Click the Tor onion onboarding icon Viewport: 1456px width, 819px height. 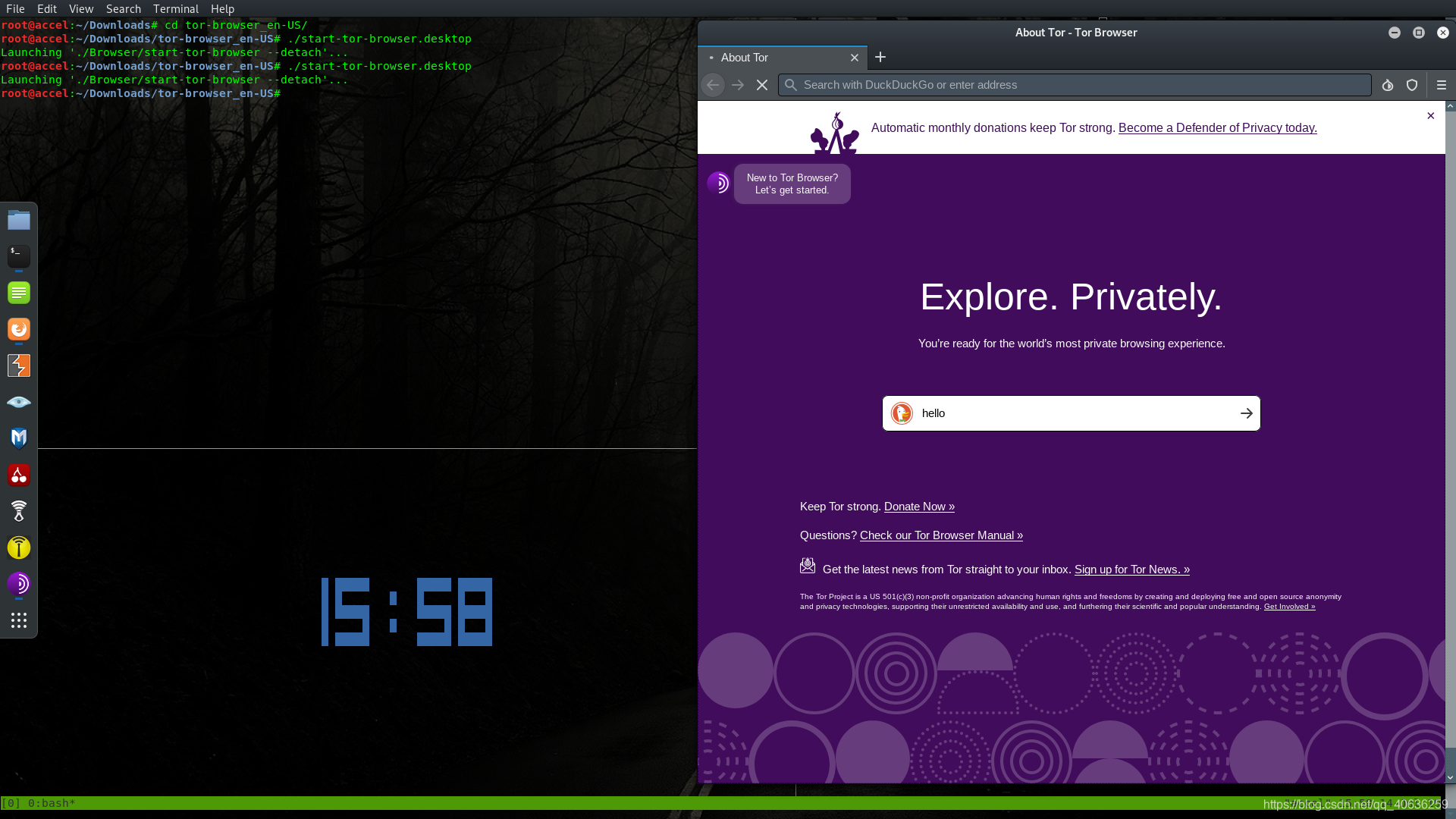pos(718,183)
